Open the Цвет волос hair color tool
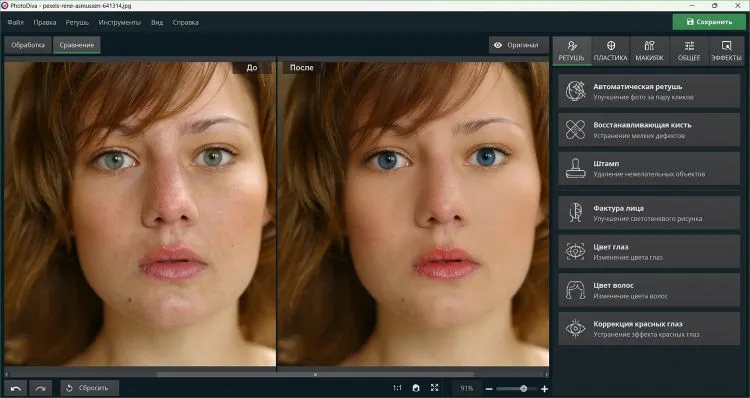Screen dimensions: 750x398 (649, 290)
